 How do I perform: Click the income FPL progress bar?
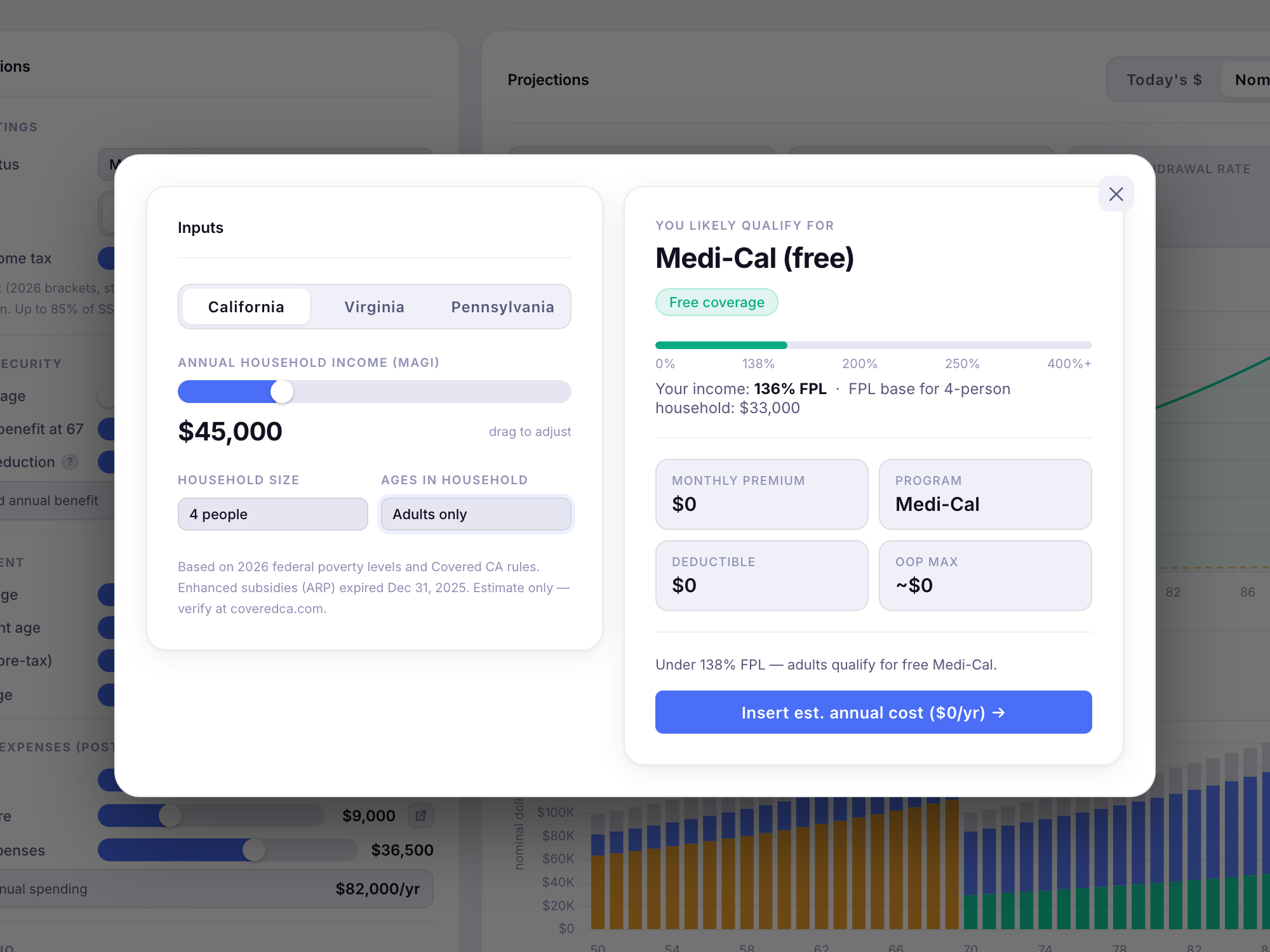873,345
